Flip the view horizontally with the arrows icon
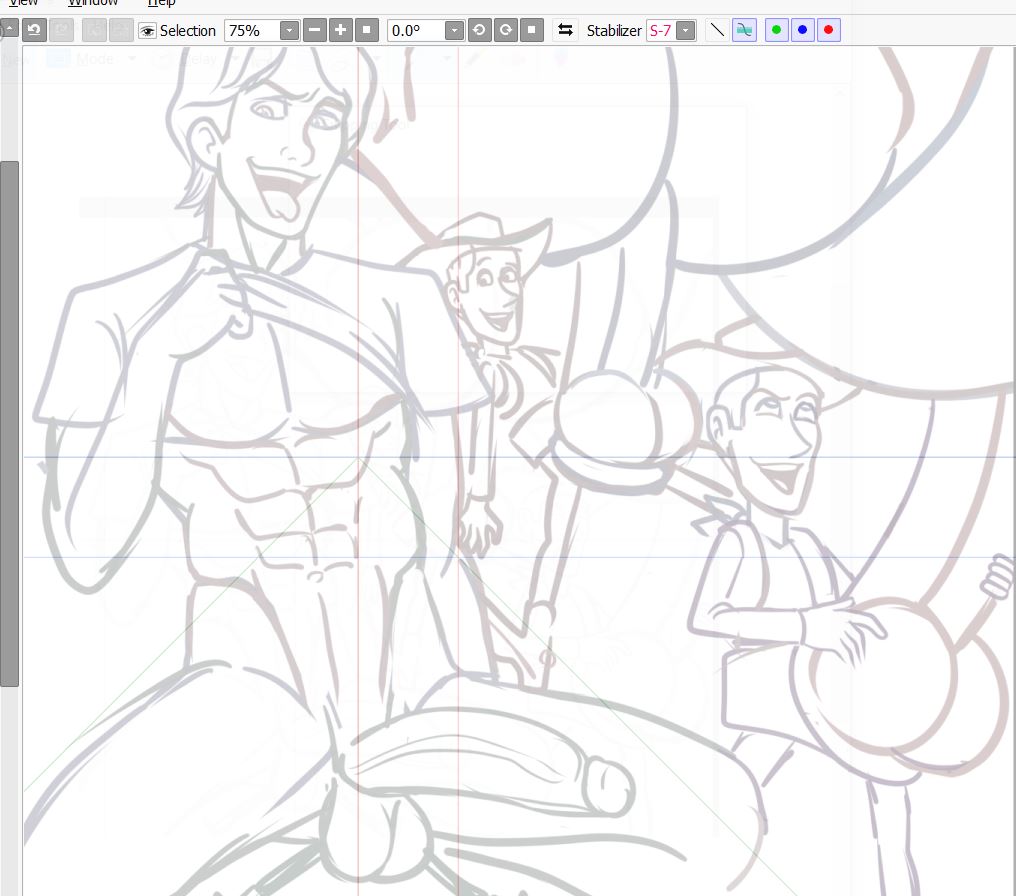1016x896 pixels. click(565, 30)
